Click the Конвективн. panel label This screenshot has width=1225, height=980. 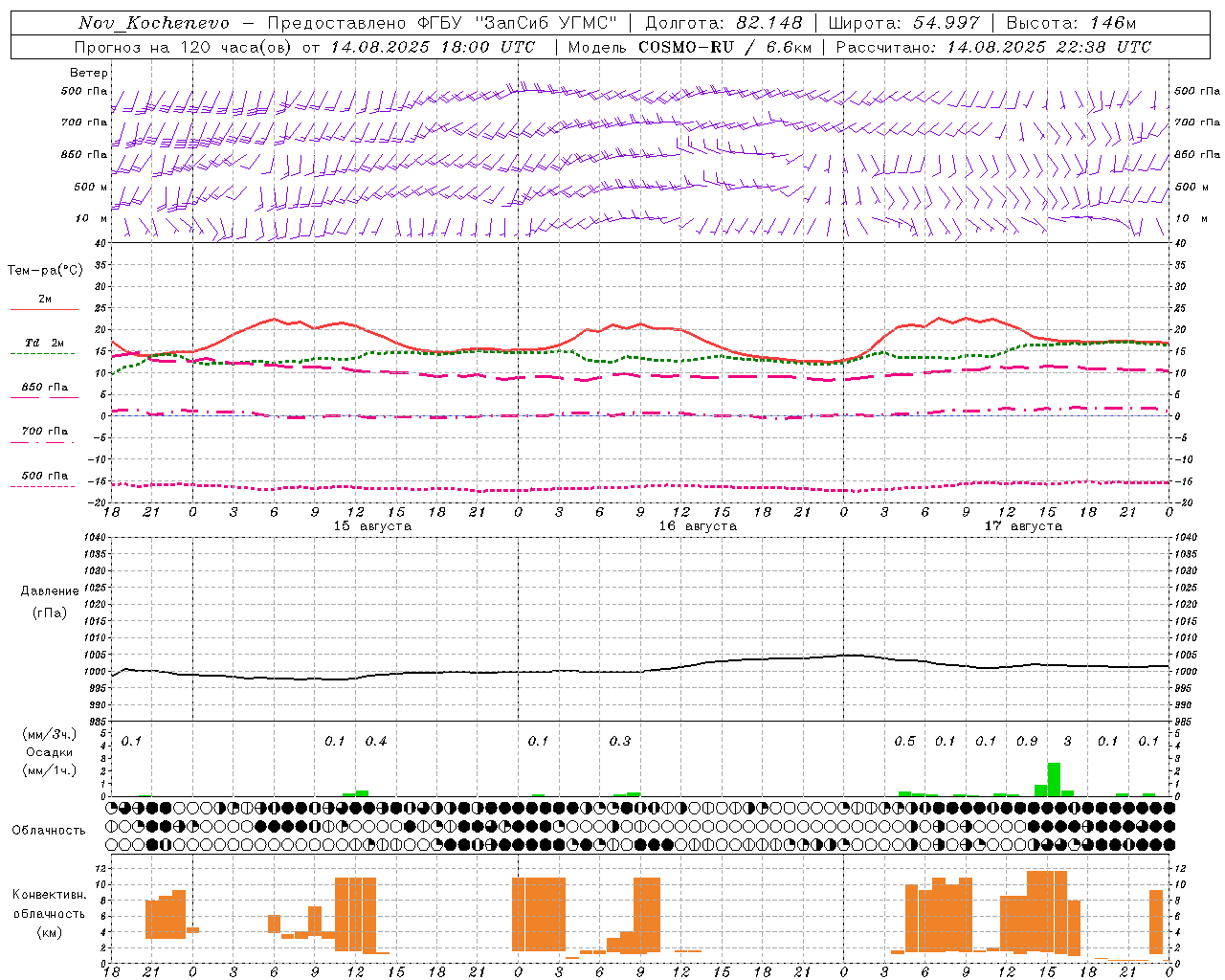click(x=50, y=895)
